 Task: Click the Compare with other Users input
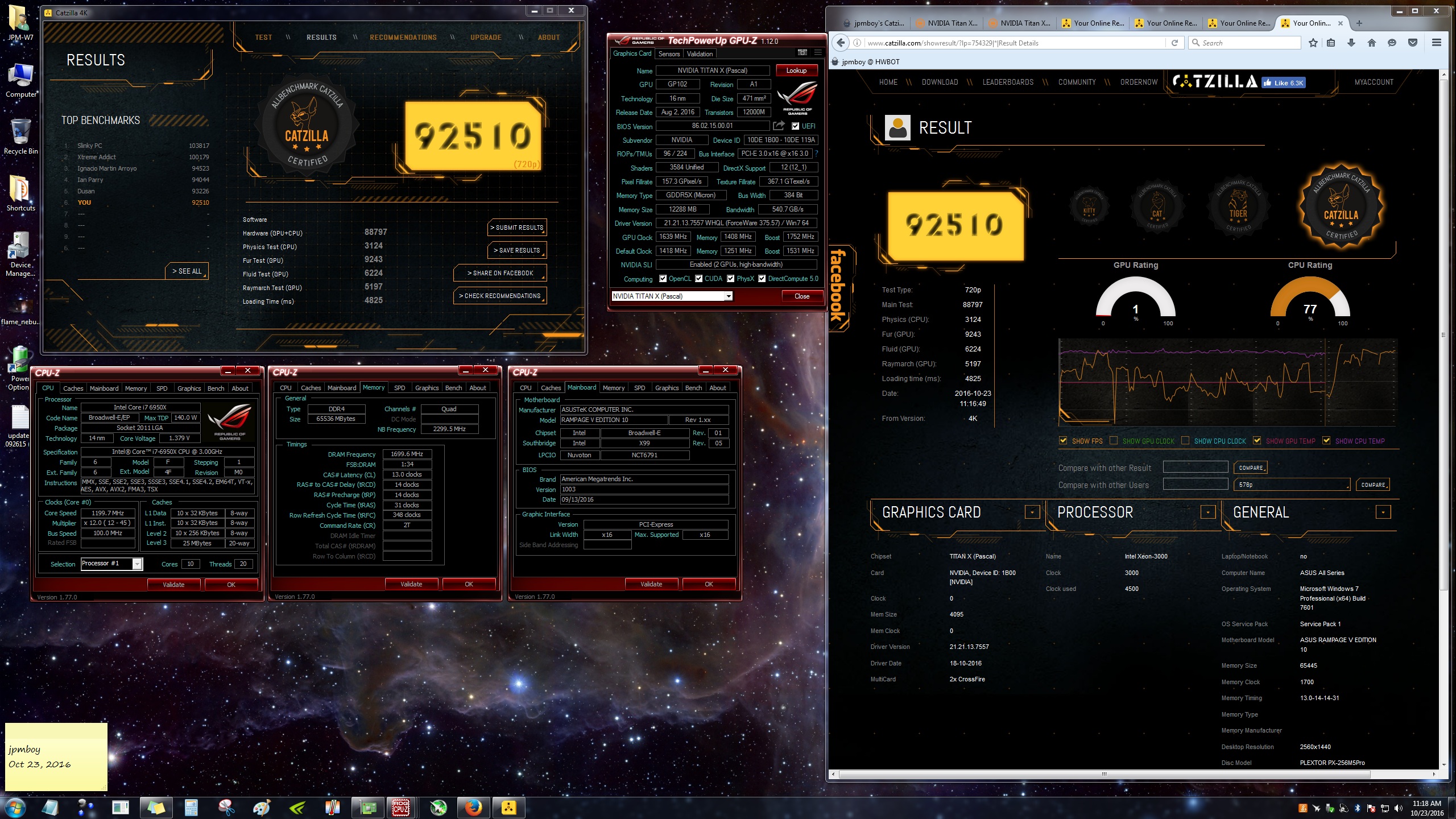tap(1195, 485)
